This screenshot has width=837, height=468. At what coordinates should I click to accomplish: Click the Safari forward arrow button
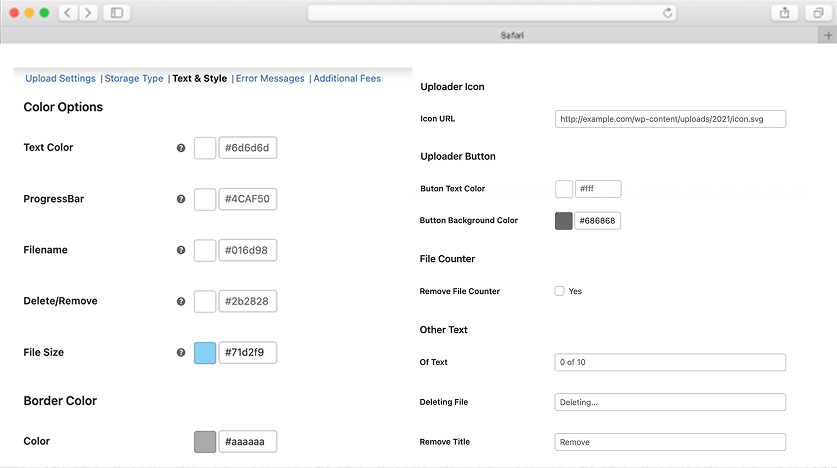[88, 13]
